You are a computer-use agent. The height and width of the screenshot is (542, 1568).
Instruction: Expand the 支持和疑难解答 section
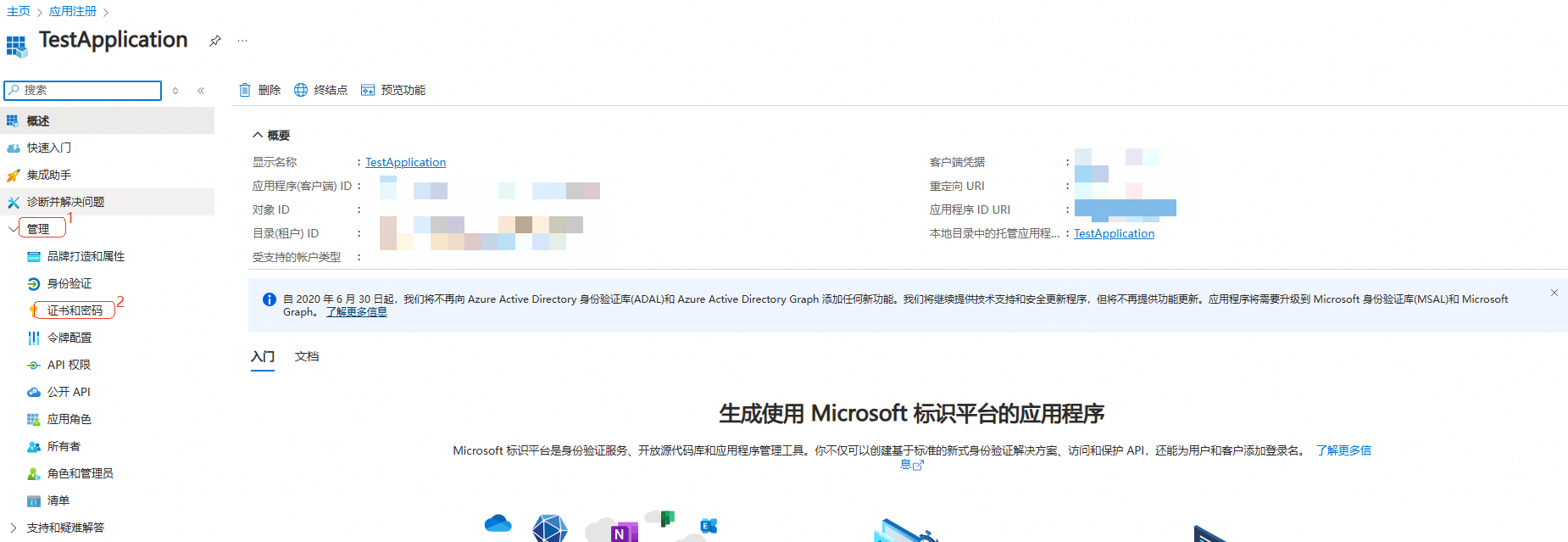13,528
